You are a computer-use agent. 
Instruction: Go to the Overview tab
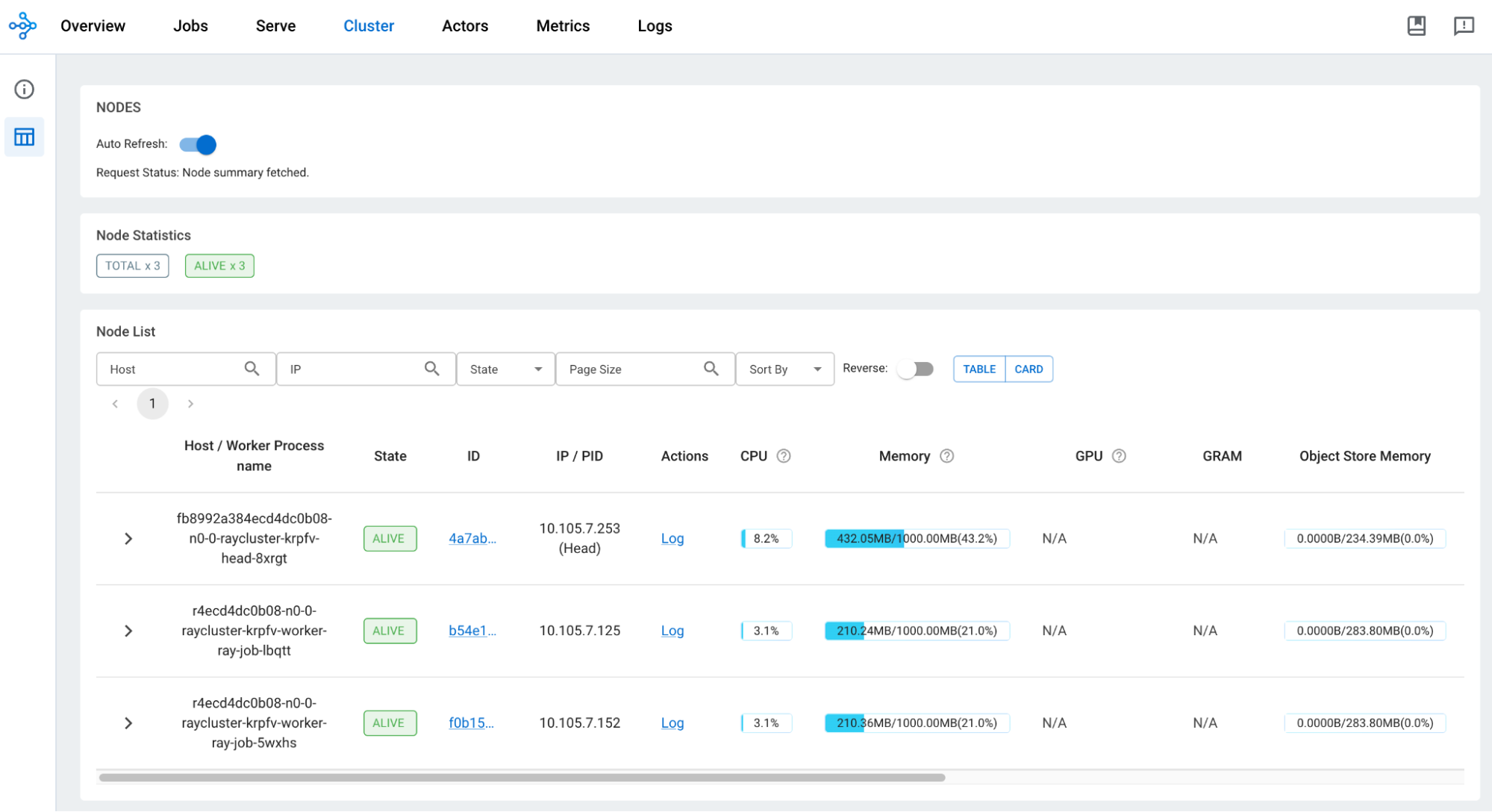pos(93,26)
